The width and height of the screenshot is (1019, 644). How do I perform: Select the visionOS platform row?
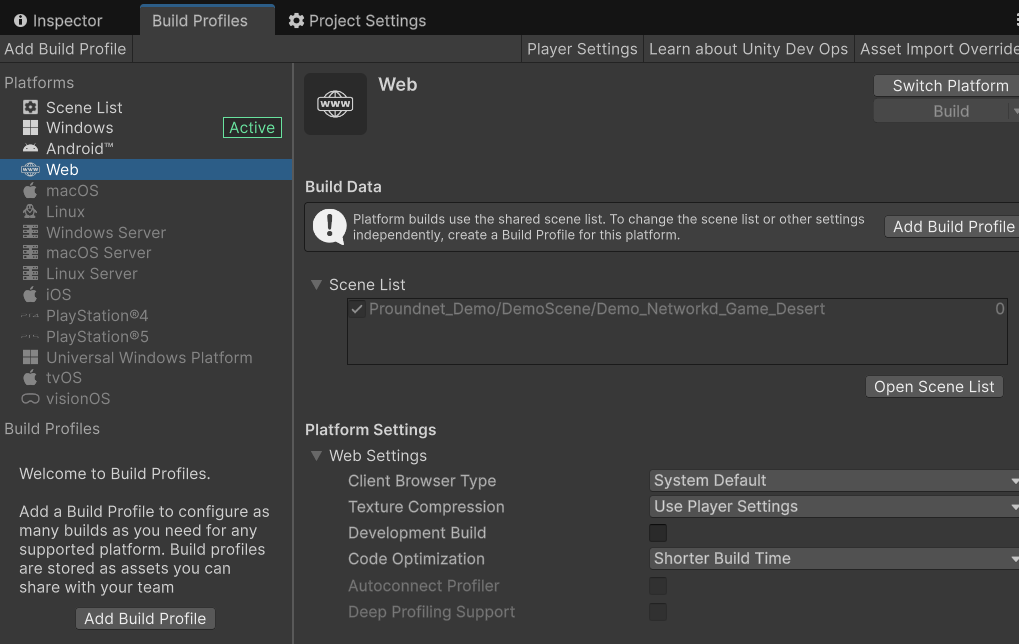point(146,398)
